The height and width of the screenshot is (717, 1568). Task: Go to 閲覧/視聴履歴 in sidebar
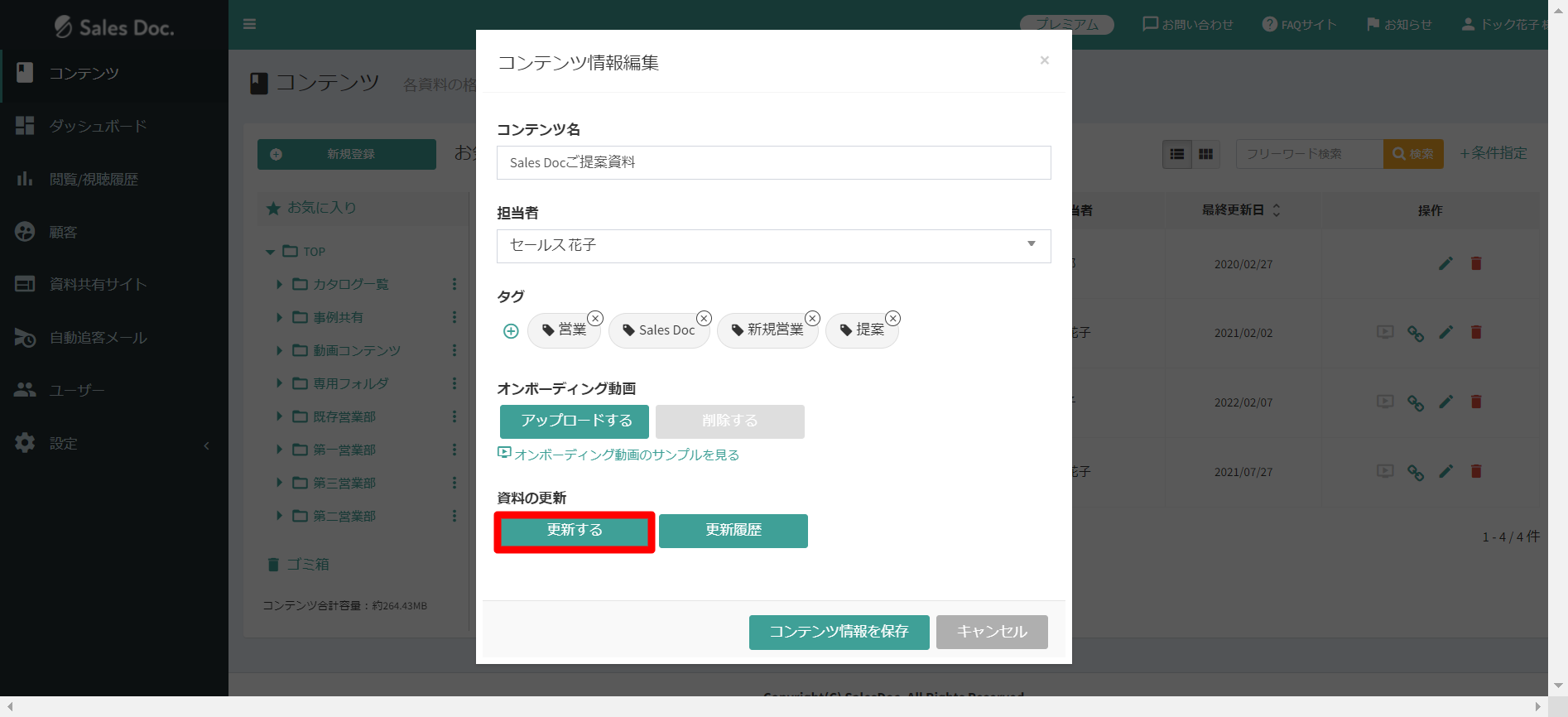click(x=114, y=179)
